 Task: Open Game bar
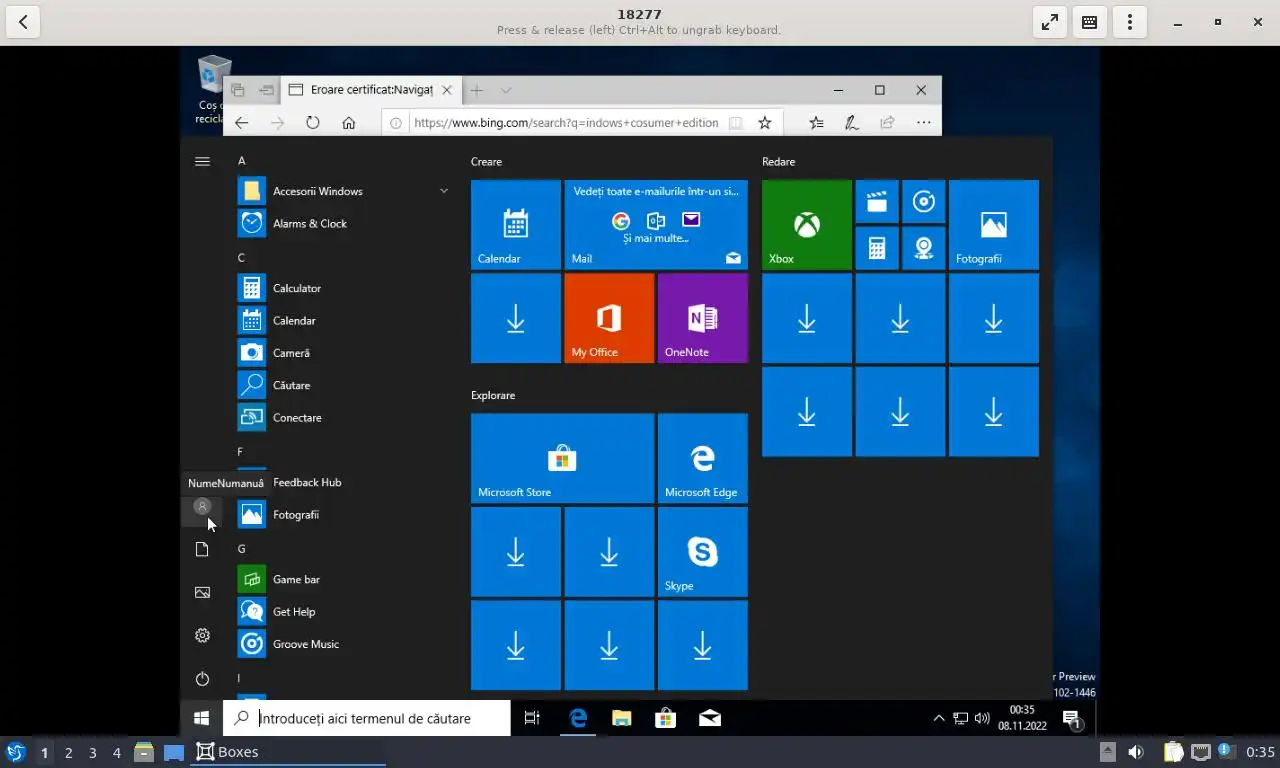[x=342, y=579]
